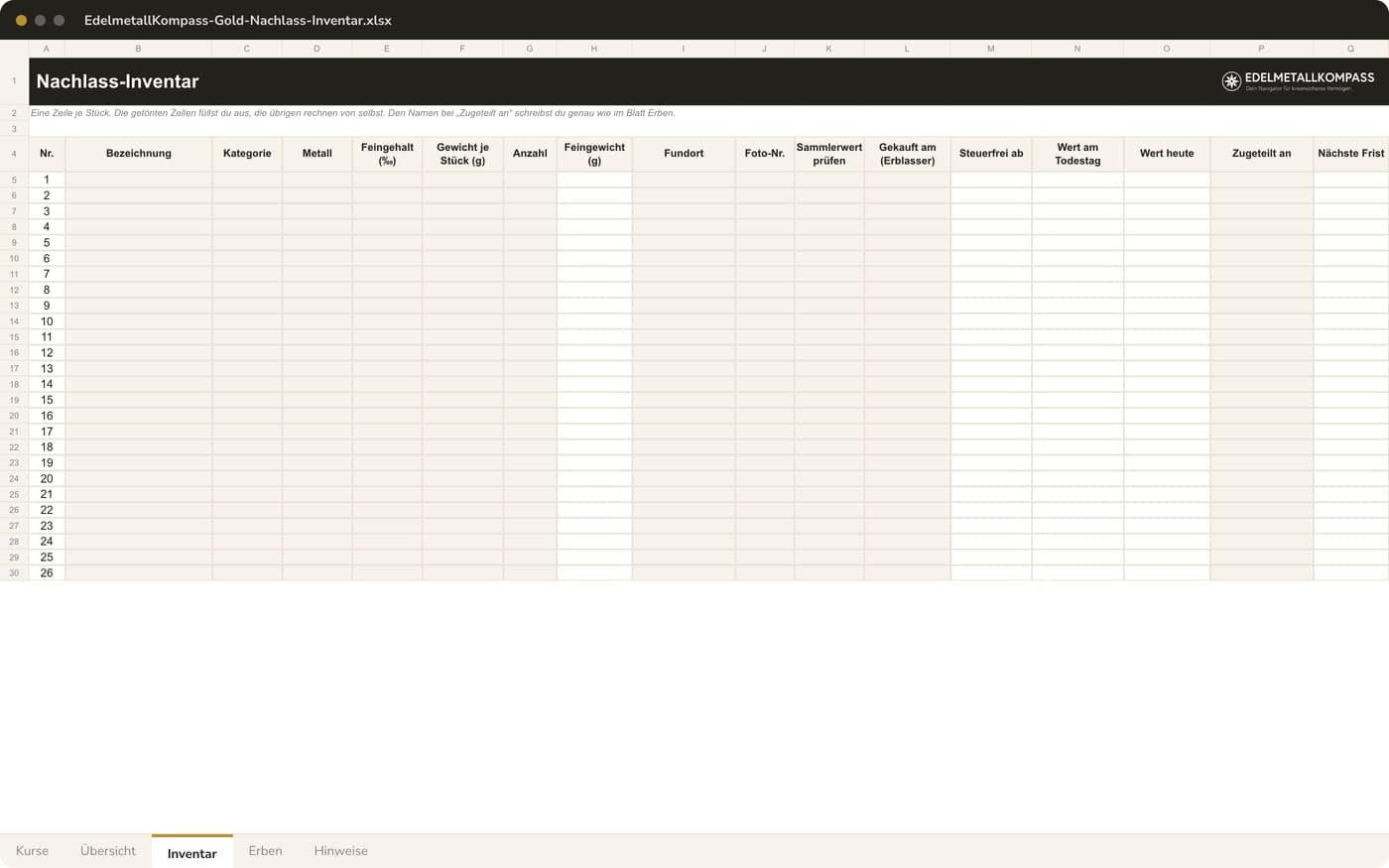The image size is (1389, 868).
Task: Click the instruction text starting 'Eine Zeile je Stück'
Action: coord(353,113)
